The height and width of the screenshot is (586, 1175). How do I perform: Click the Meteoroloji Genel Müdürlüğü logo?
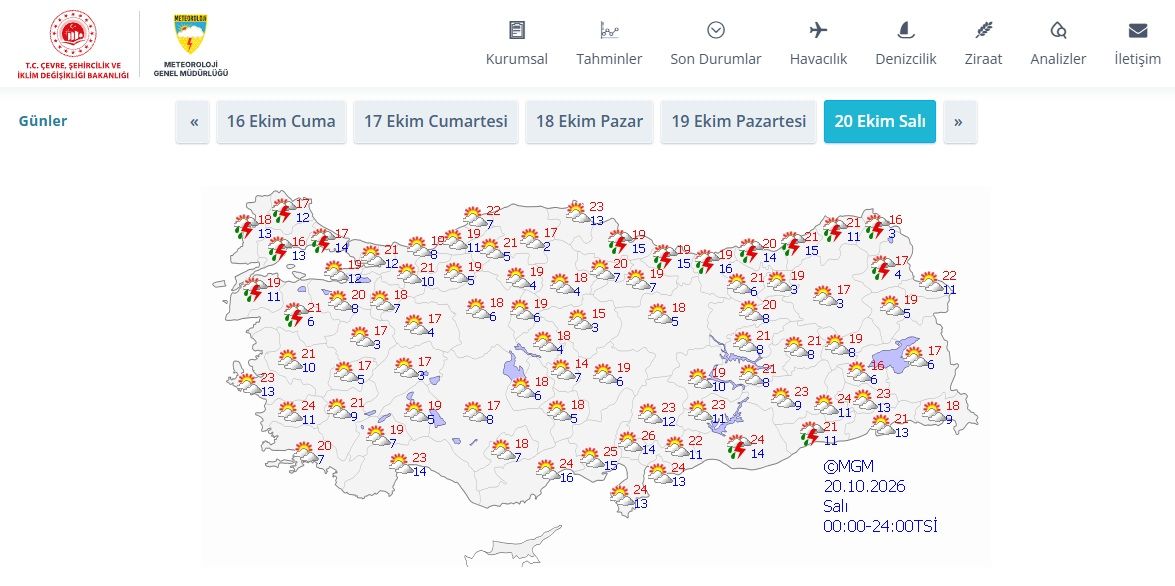click(191, 43)
